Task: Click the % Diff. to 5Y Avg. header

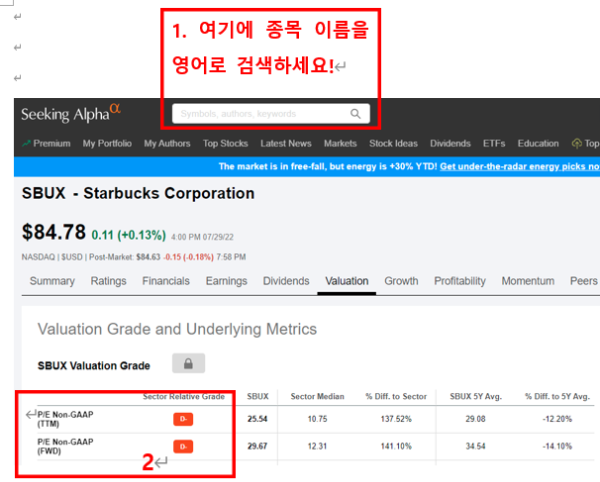Action: (x=557, y=397)
